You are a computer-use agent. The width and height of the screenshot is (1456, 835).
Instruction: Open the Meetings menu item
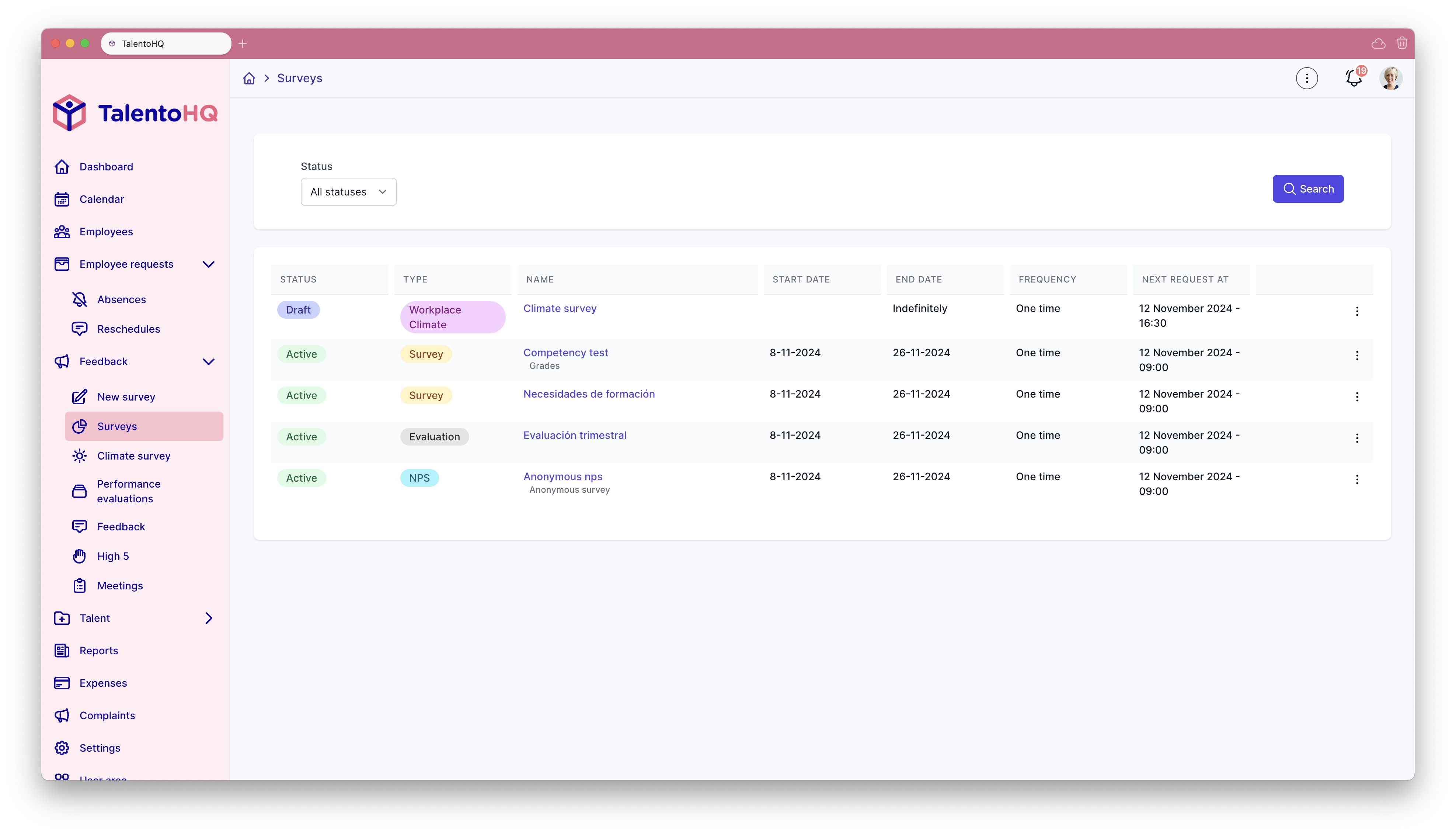144,586
